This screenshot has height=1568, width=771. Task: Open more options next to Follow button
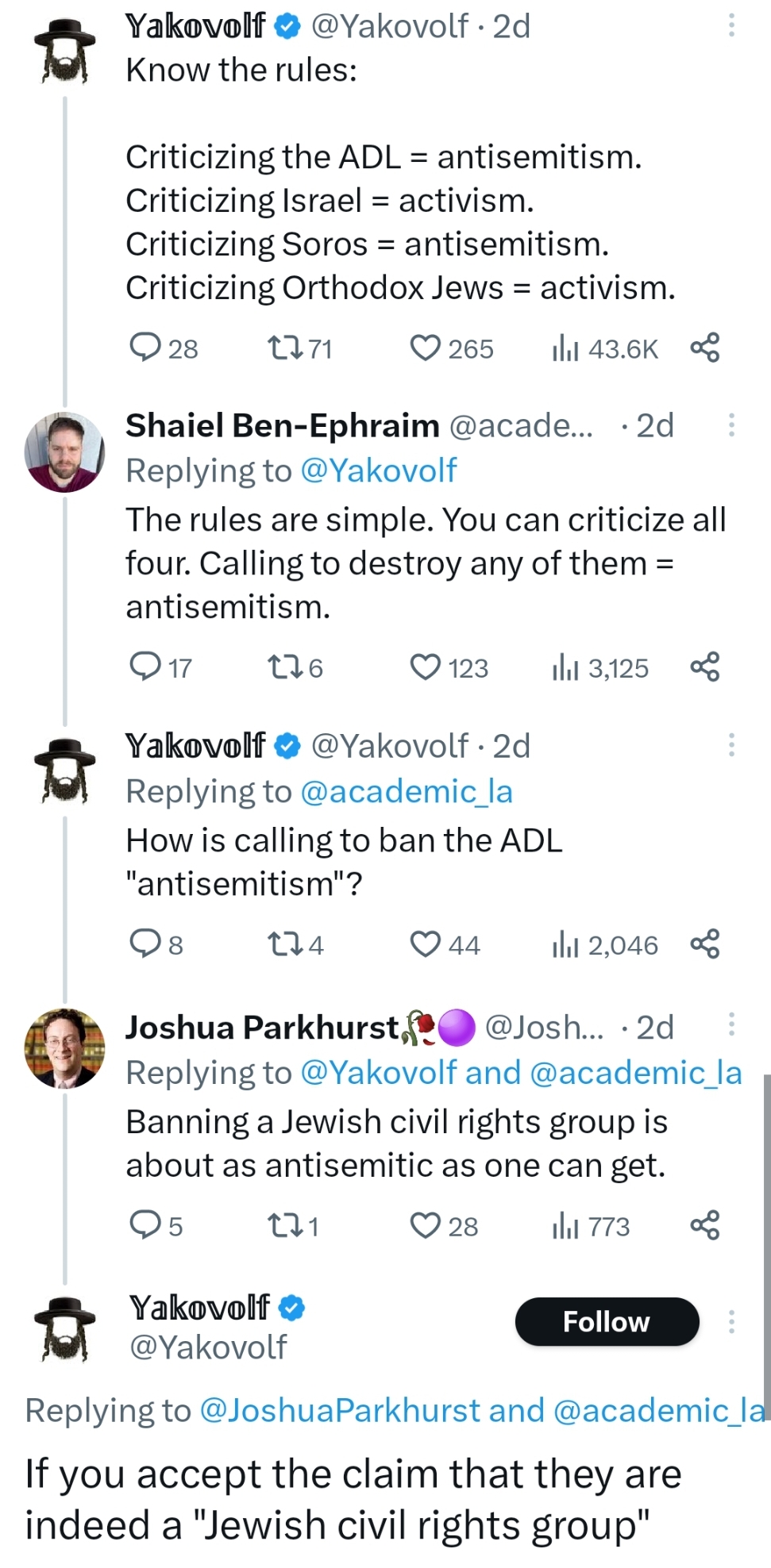(x=731, y=1322)
